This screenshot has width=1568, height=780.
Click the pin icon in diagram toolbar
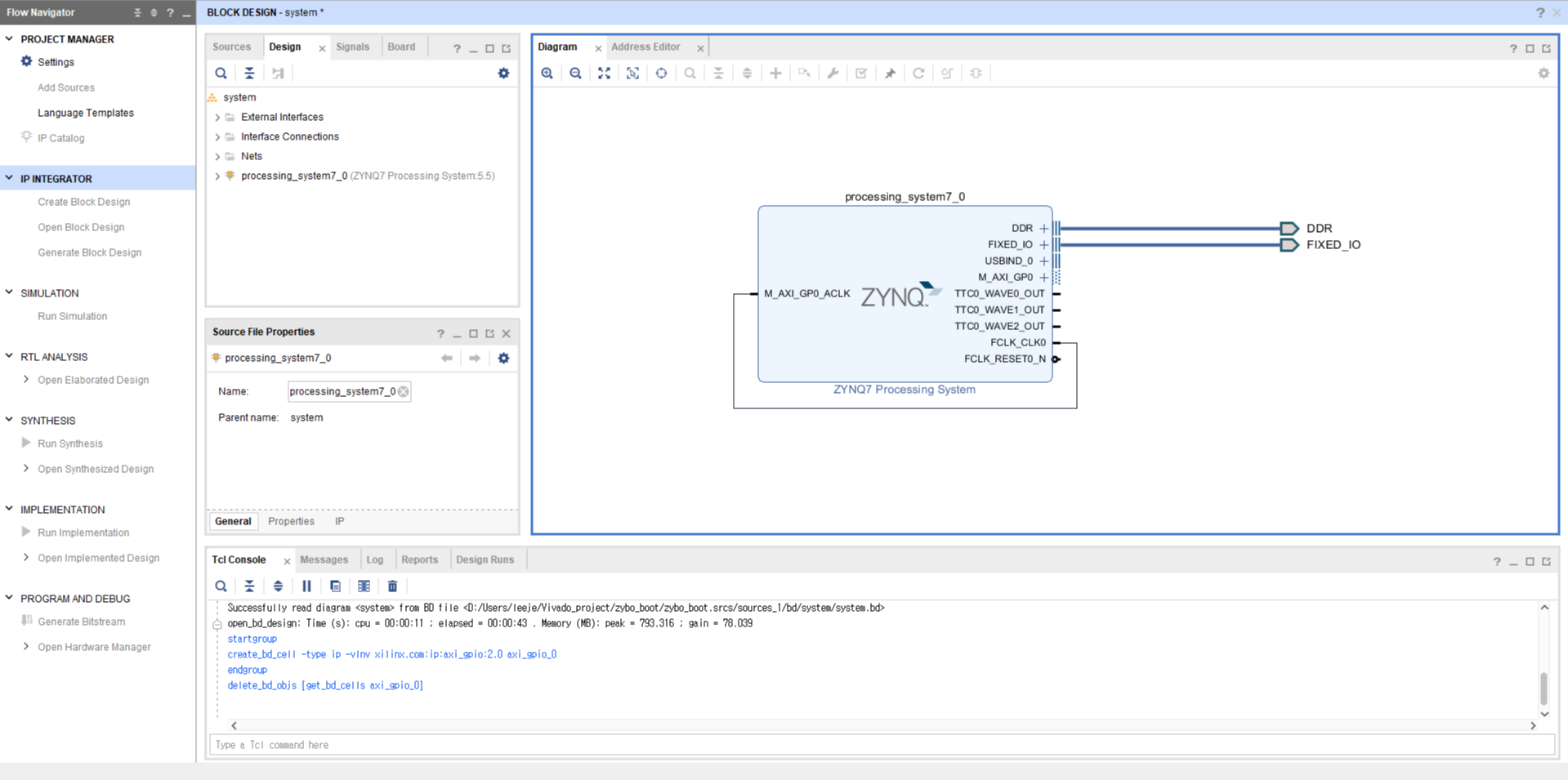click(x=890, y=74)
